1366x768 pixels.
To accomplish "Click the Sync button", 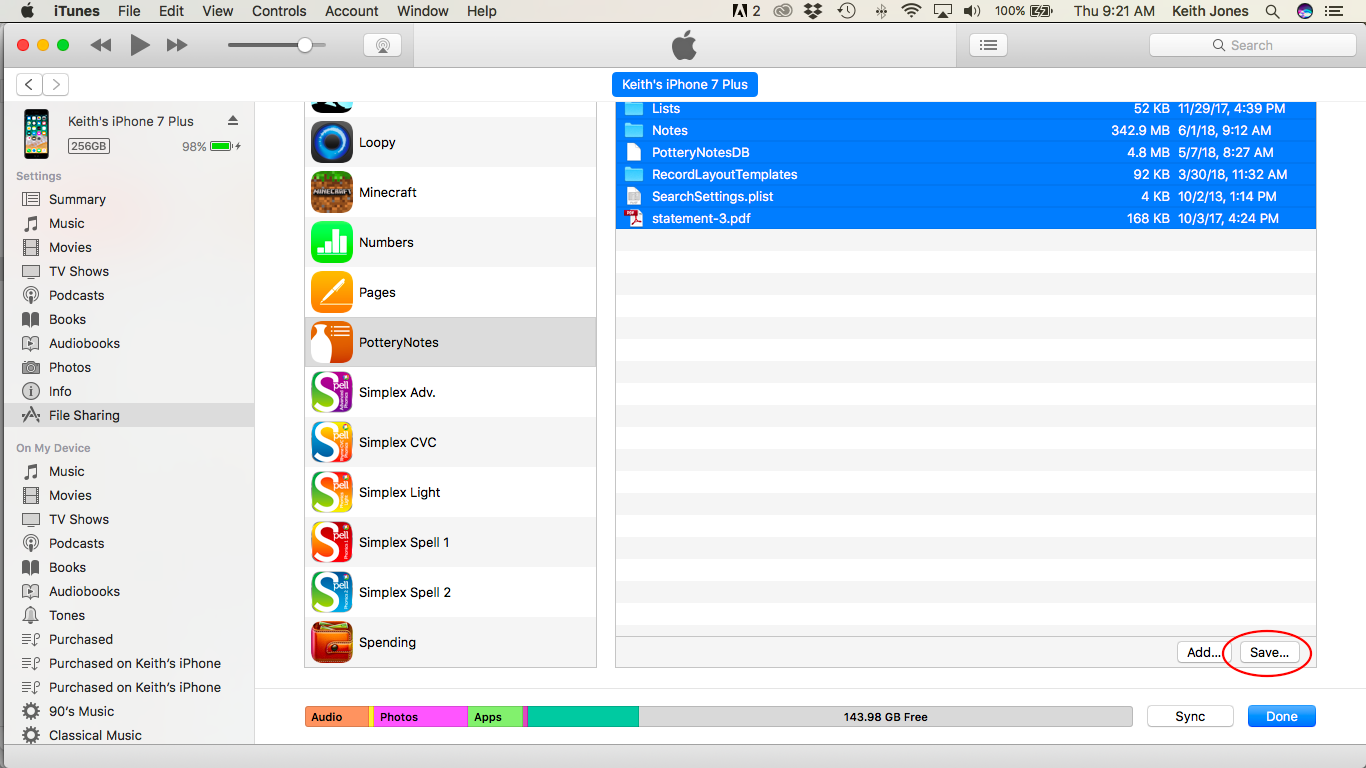I will point(1190,716).
